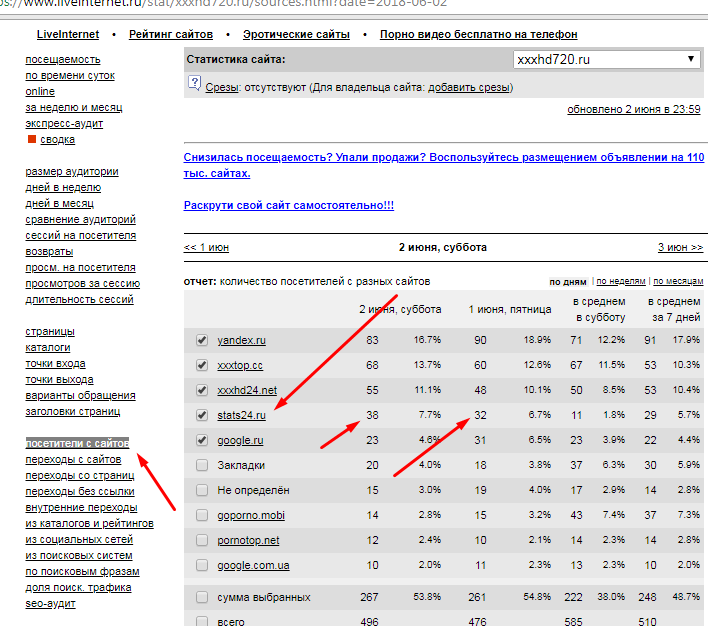Check the Закладки row checkbox
The width and height of the screenshot is (708, 626).
202,465
